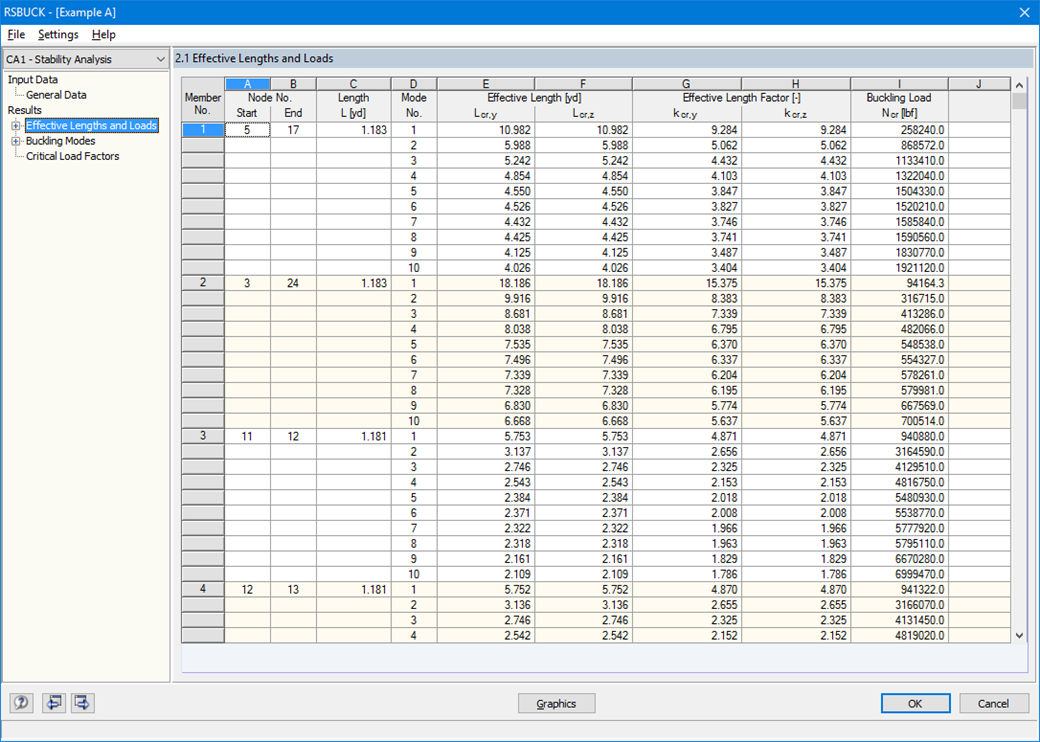This screenshot has width=1040, height=742.
Task: Open the File menu
Action: tap(16, 34)
